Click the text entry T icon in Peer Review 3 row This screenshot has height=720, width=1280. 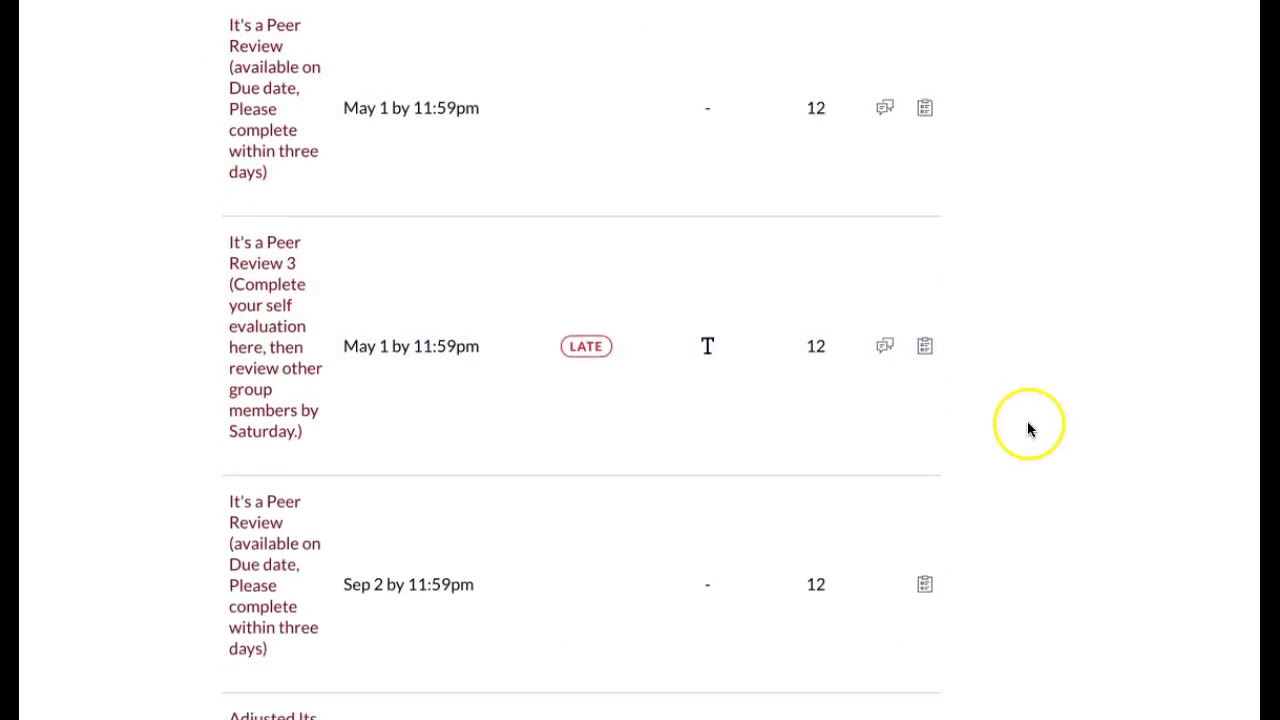pyautogui.click(x=707, y=346)
